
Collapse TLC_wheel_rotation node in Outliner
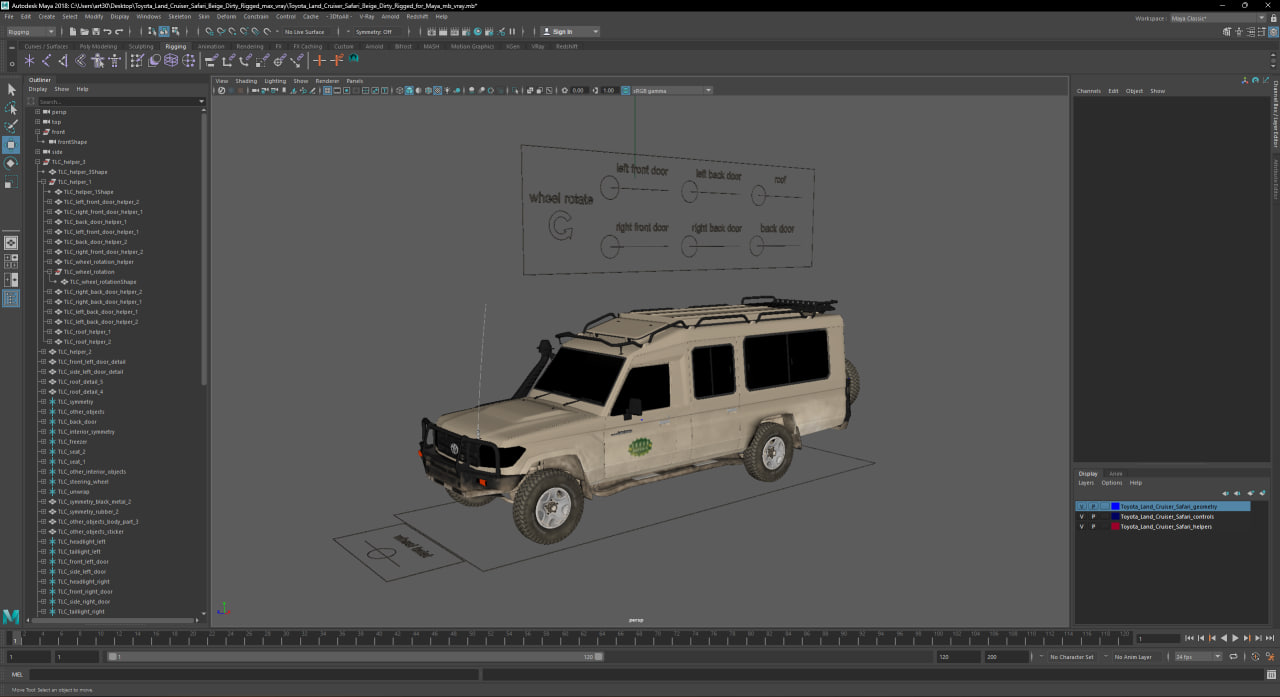49,272
